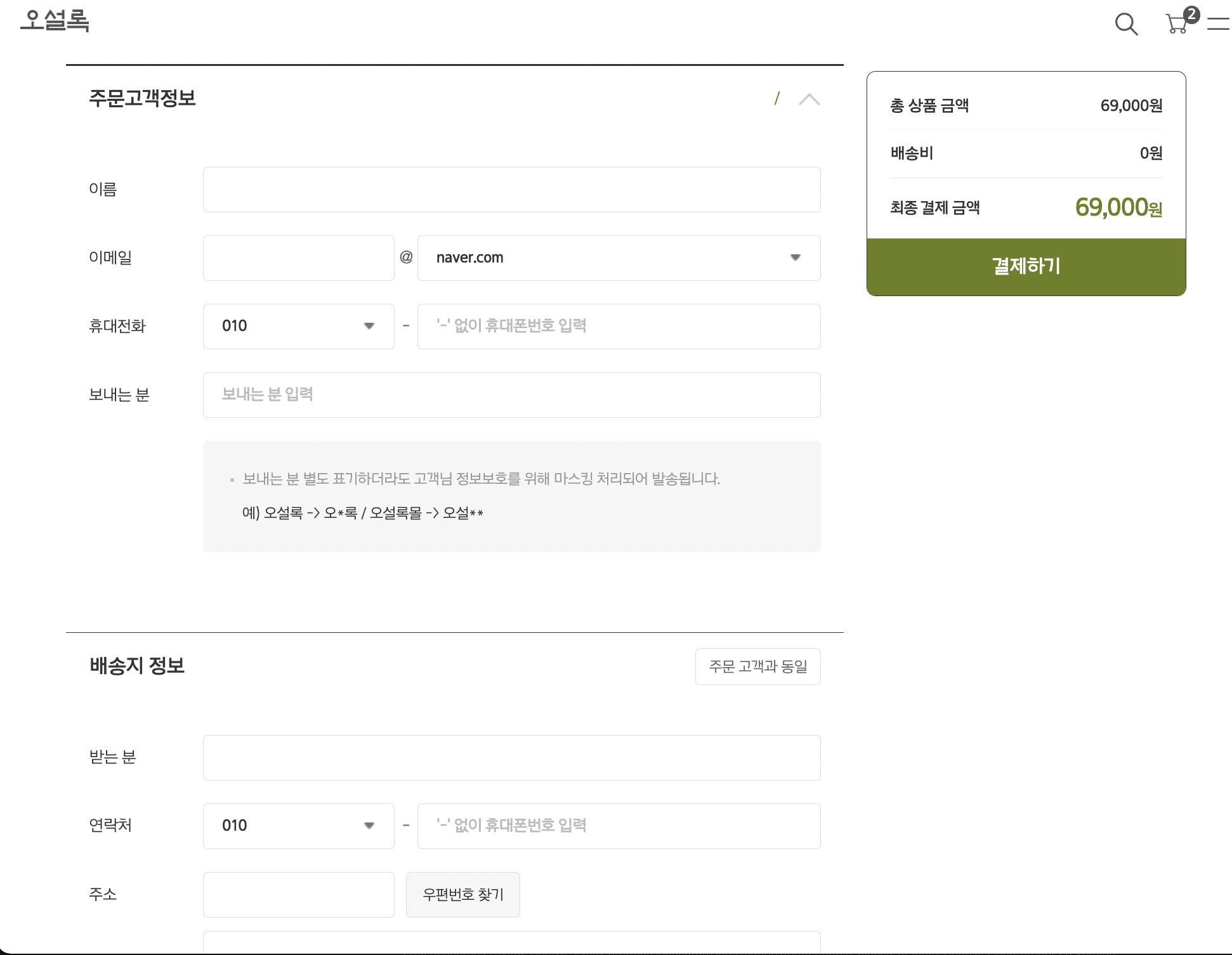Viewport: 1232px width, 955px height.
Task: Click the 받는 분 input field
Action: pos(511,758)
